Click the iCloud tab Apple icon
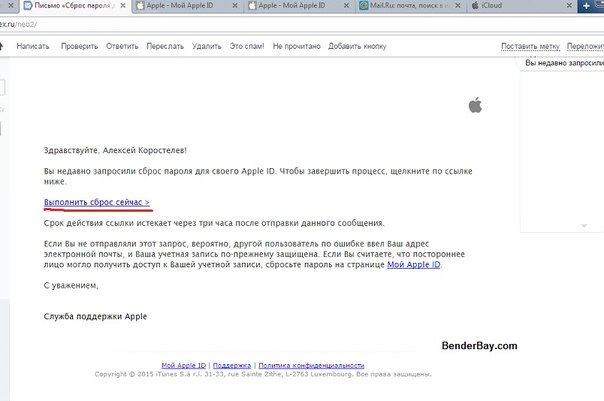The width and height of the screenshot is (604, 401). [x=472, y=6]
